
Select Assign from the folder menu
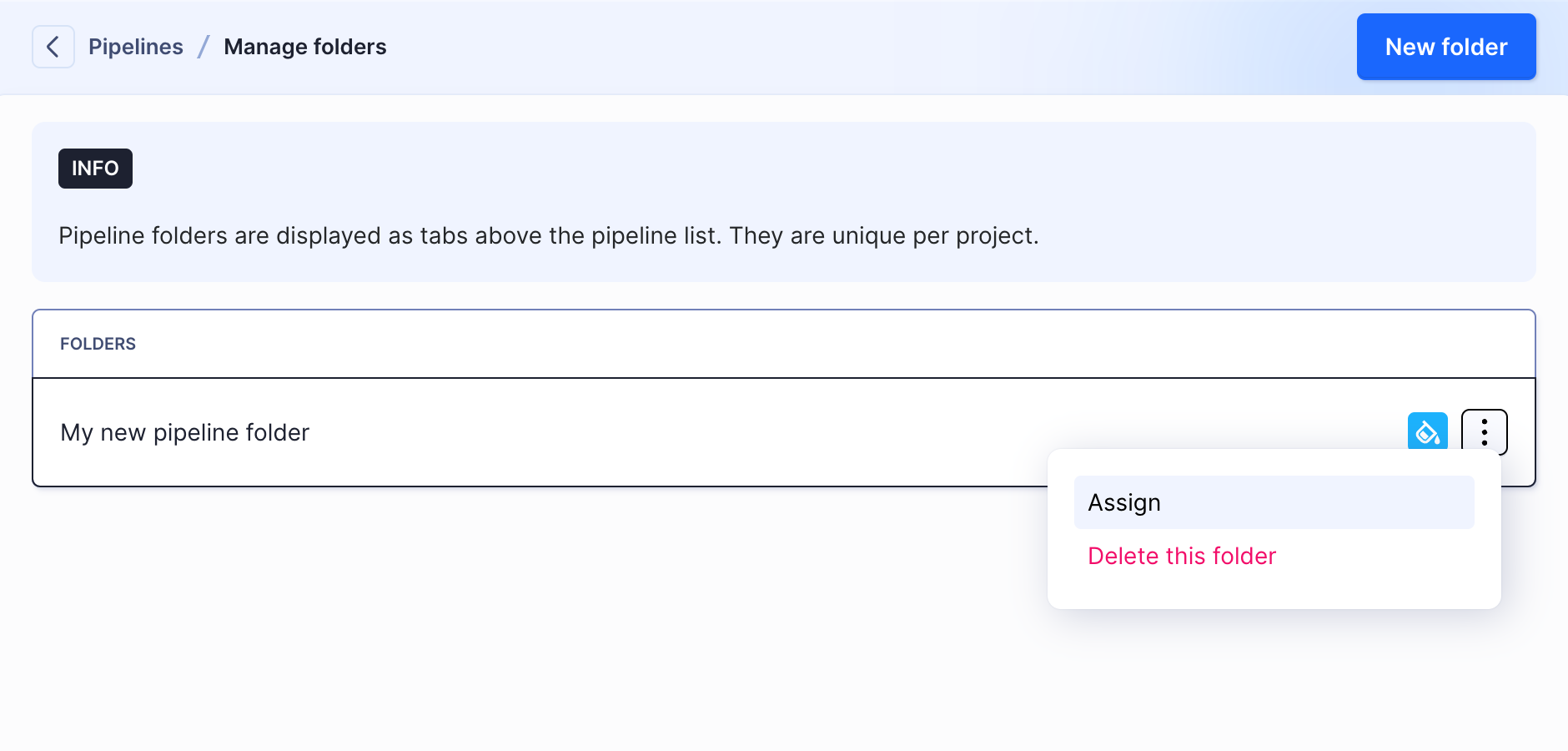(x=1274, y=502)
